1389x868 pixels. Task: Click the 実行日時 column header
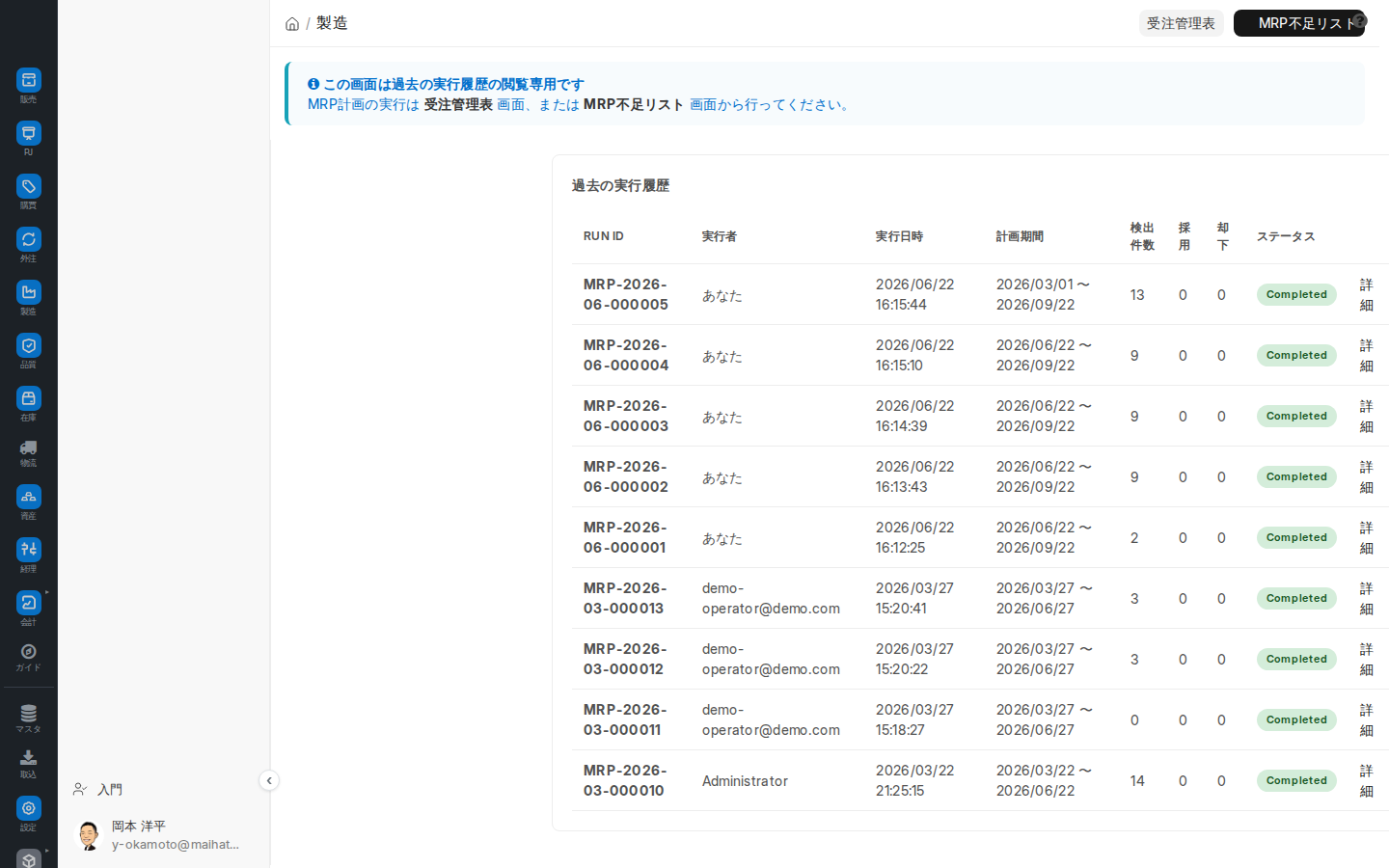[x=900, y=236]
